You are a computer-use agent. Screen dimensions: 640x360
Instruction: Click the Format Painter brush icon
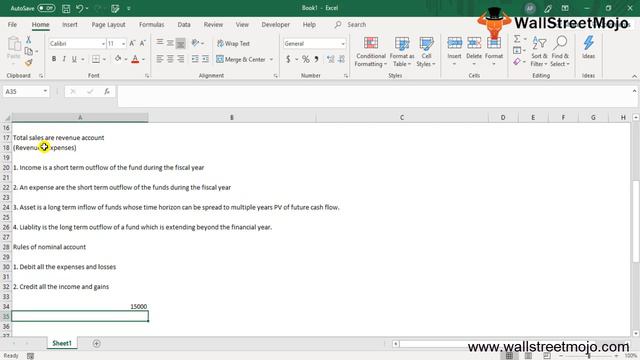coord(28,63)
